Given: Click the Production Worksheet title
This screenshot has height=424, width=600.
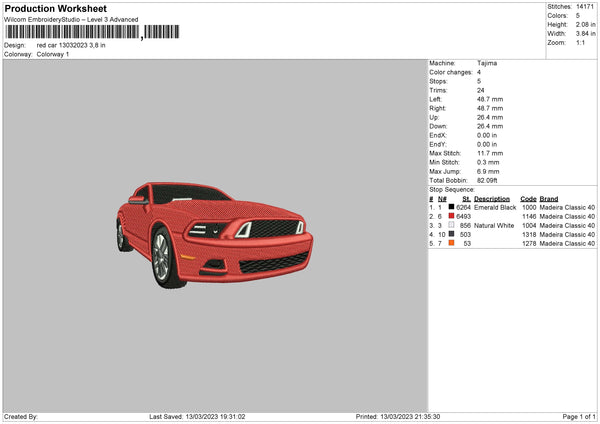Looking at the screenshot, I should click(x=55, y=8).
